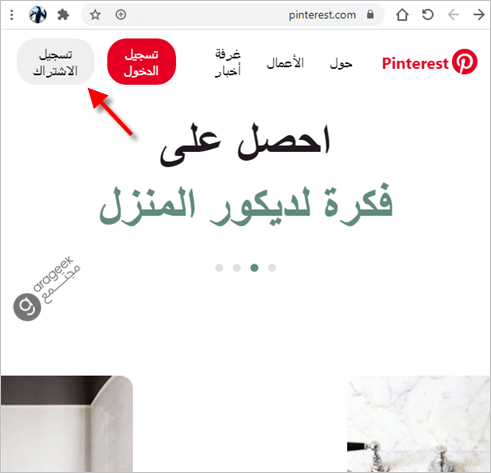This screenshot has height=473, width=491.
Task: Open the browser three-dot menu
Action: (x=12, y=15)
